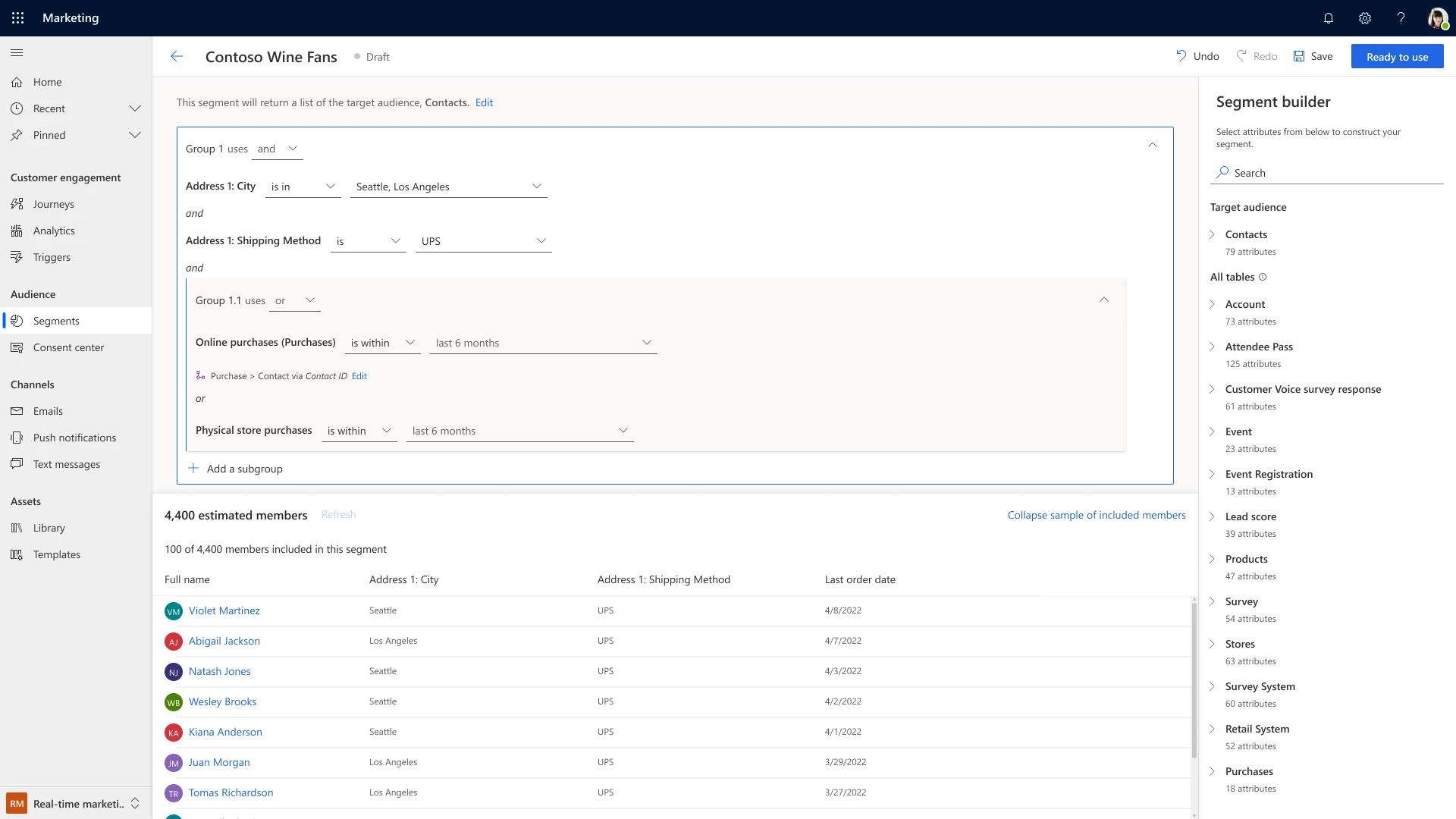The width and height of the screenshot is (1456, 819).
Task: Open Consent center from the sidebar
Action: pos(68,347)
